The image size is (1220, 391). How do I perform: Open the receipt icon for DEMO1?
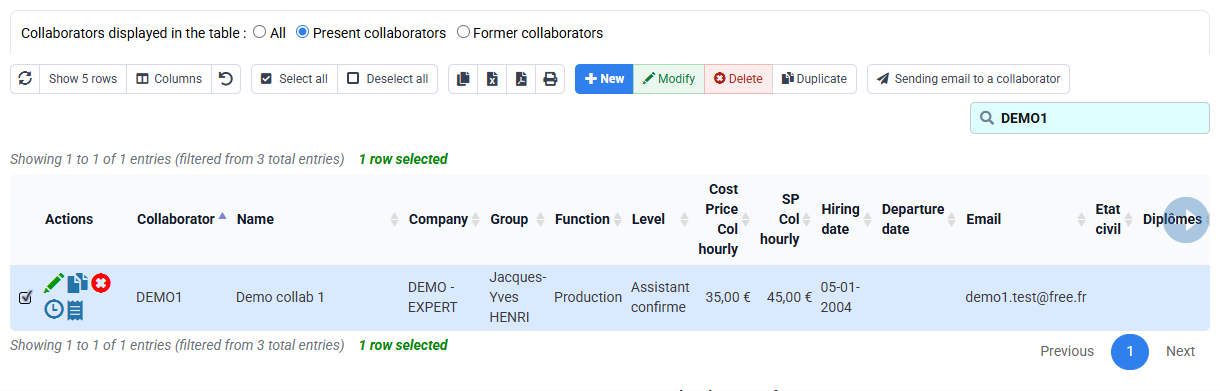[x=75, y=310]
